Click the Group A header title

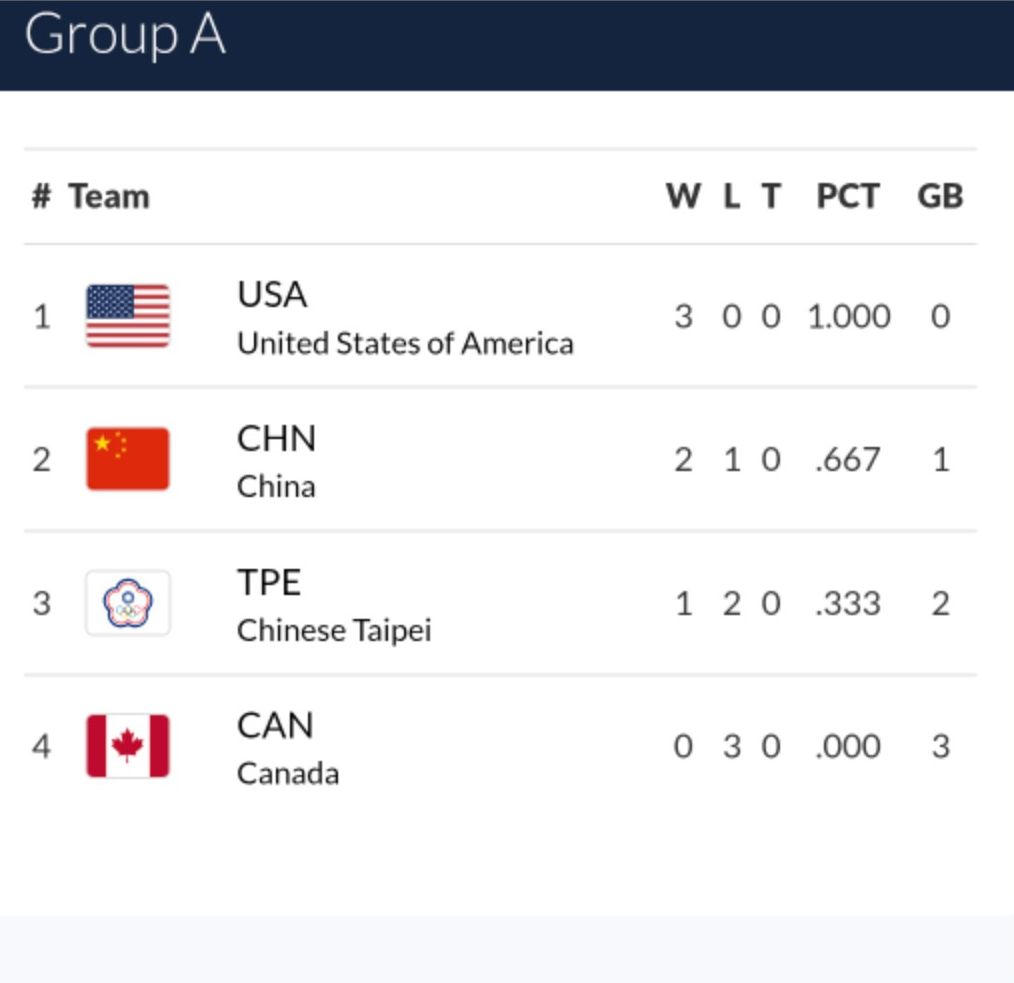coord(125,36)
